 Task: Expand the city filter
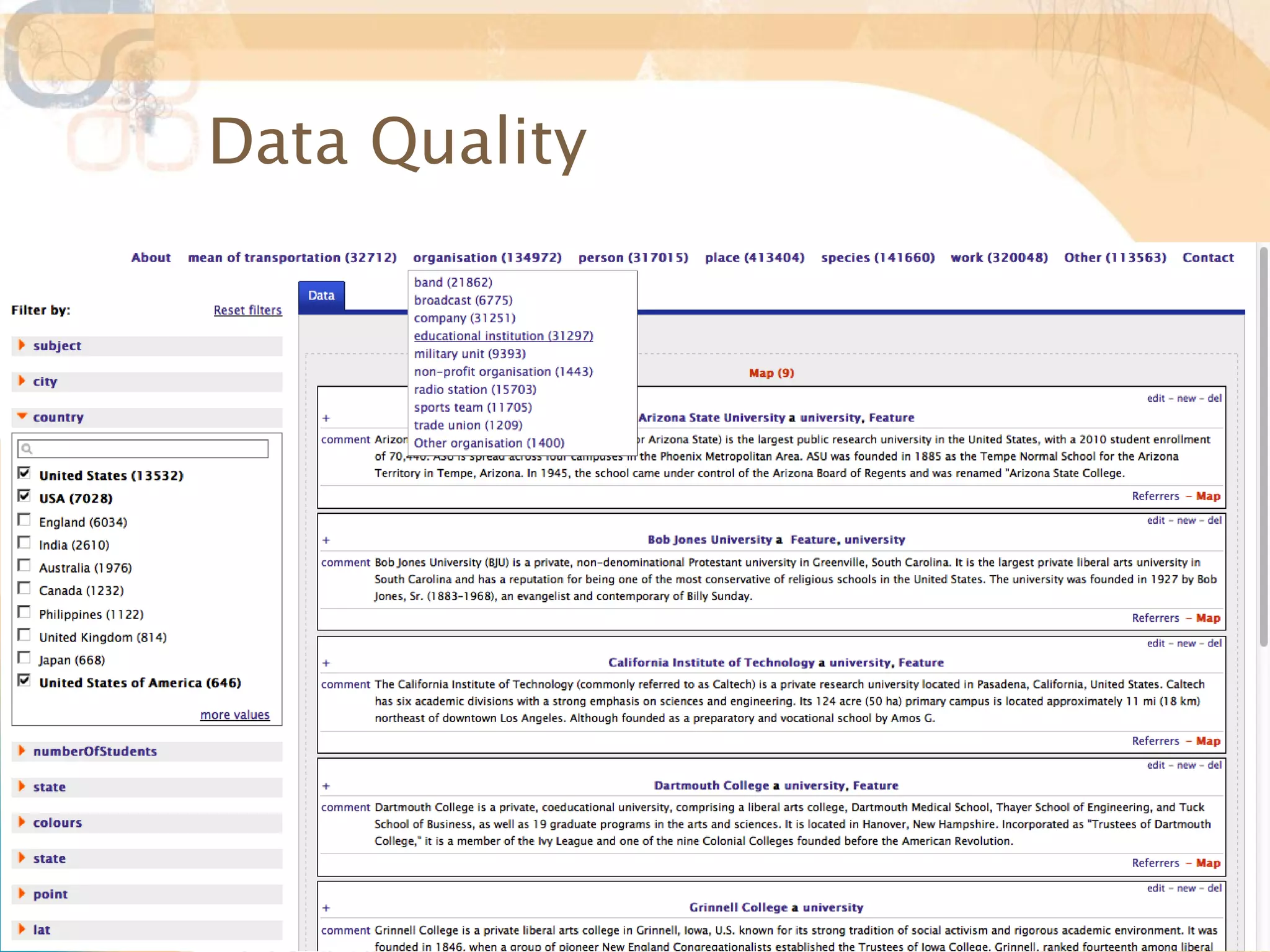click(147, 382)
